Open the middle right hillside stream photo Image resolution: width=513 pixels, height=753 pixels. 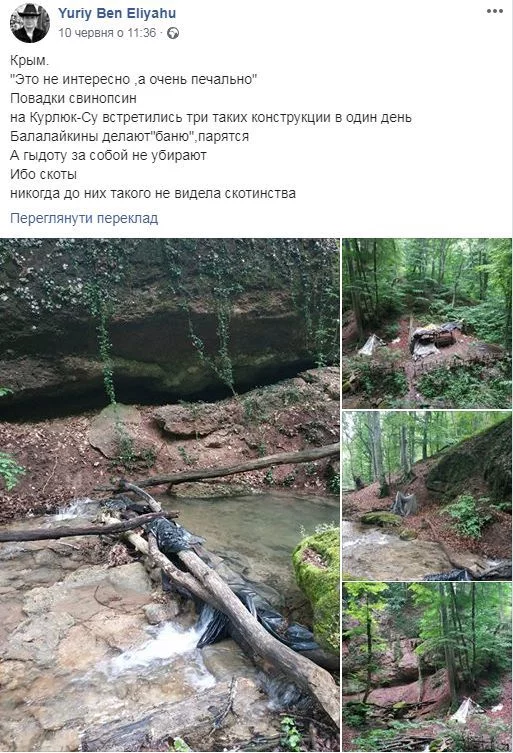point(427,495)
